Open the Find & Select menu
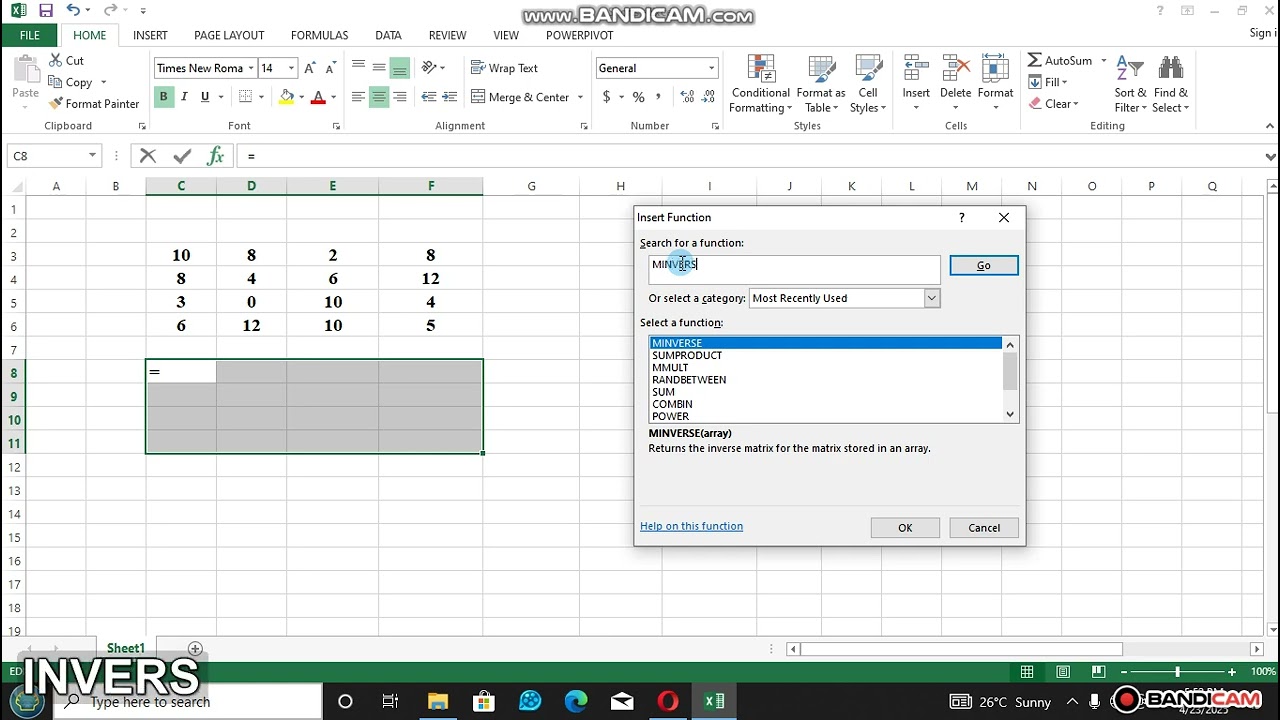1280x720 pixels. click(x=1170, y=84)
